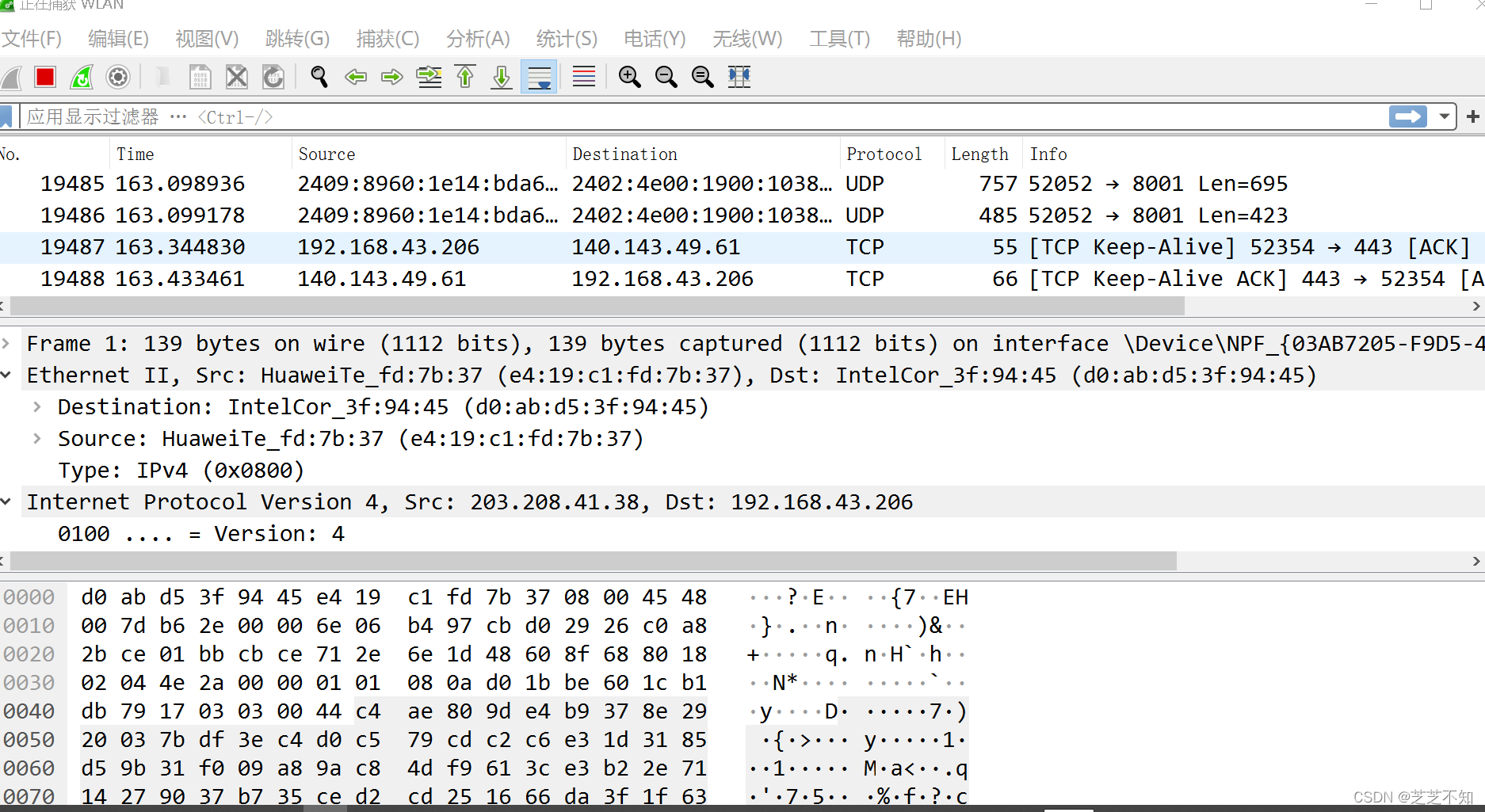
Task: Open the 统计(S) menu
Action: [x=567, y=38]
